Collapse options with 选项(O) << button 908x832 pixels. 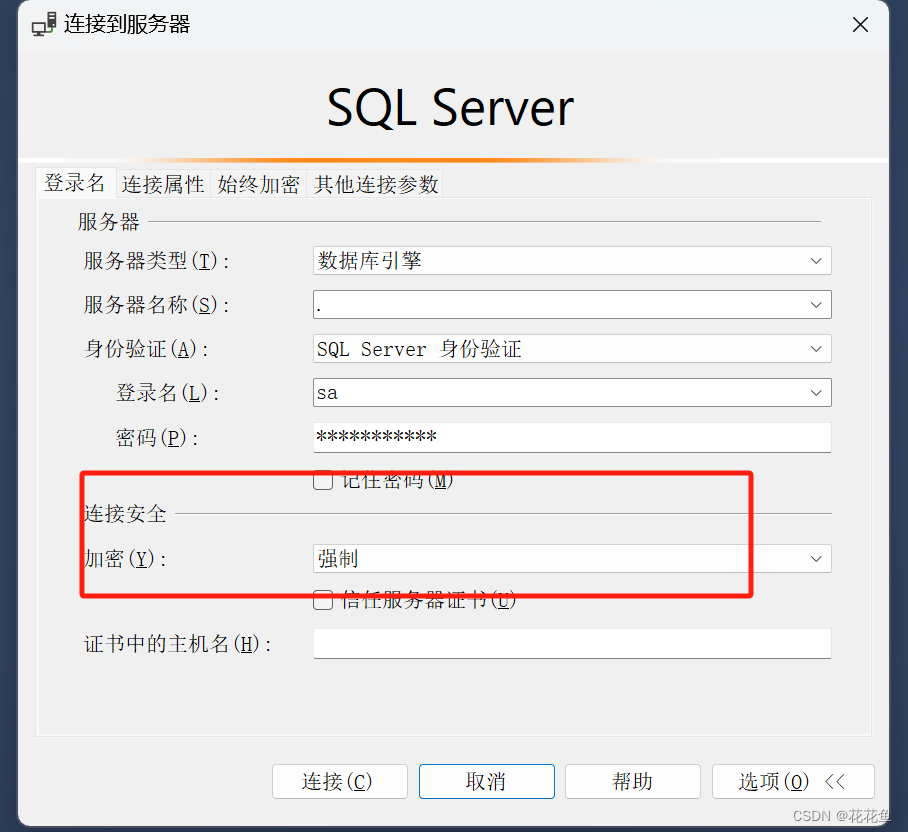793,782
